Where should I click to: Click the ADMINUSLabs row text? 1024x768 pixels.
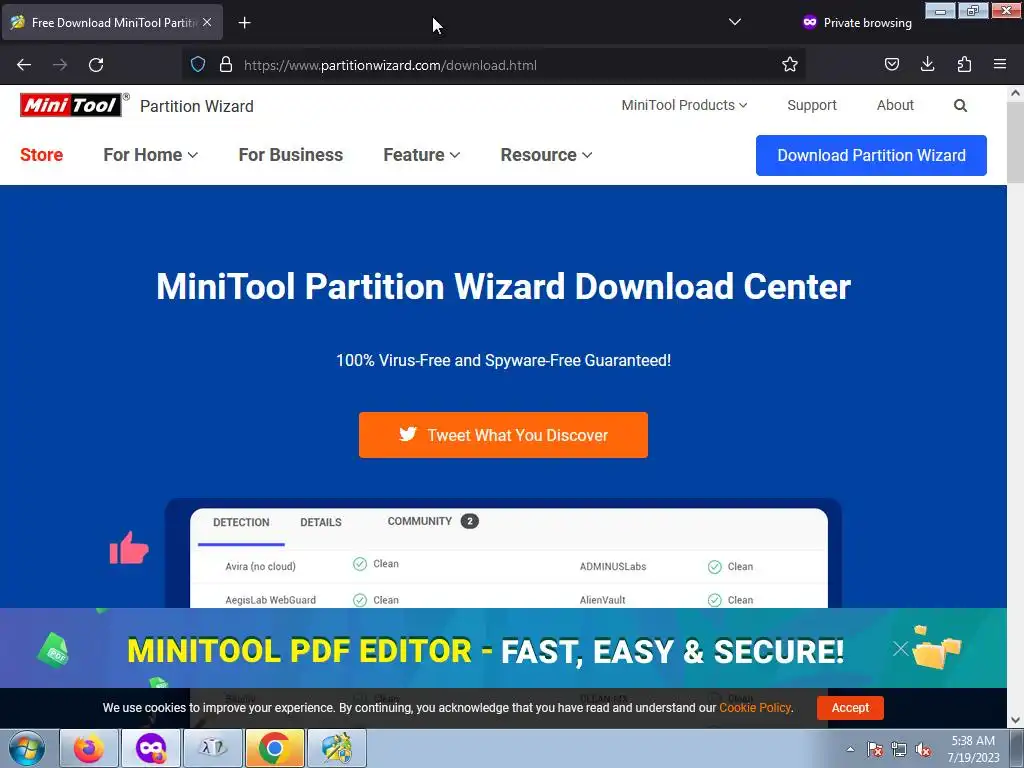click(x=613, y=566)
